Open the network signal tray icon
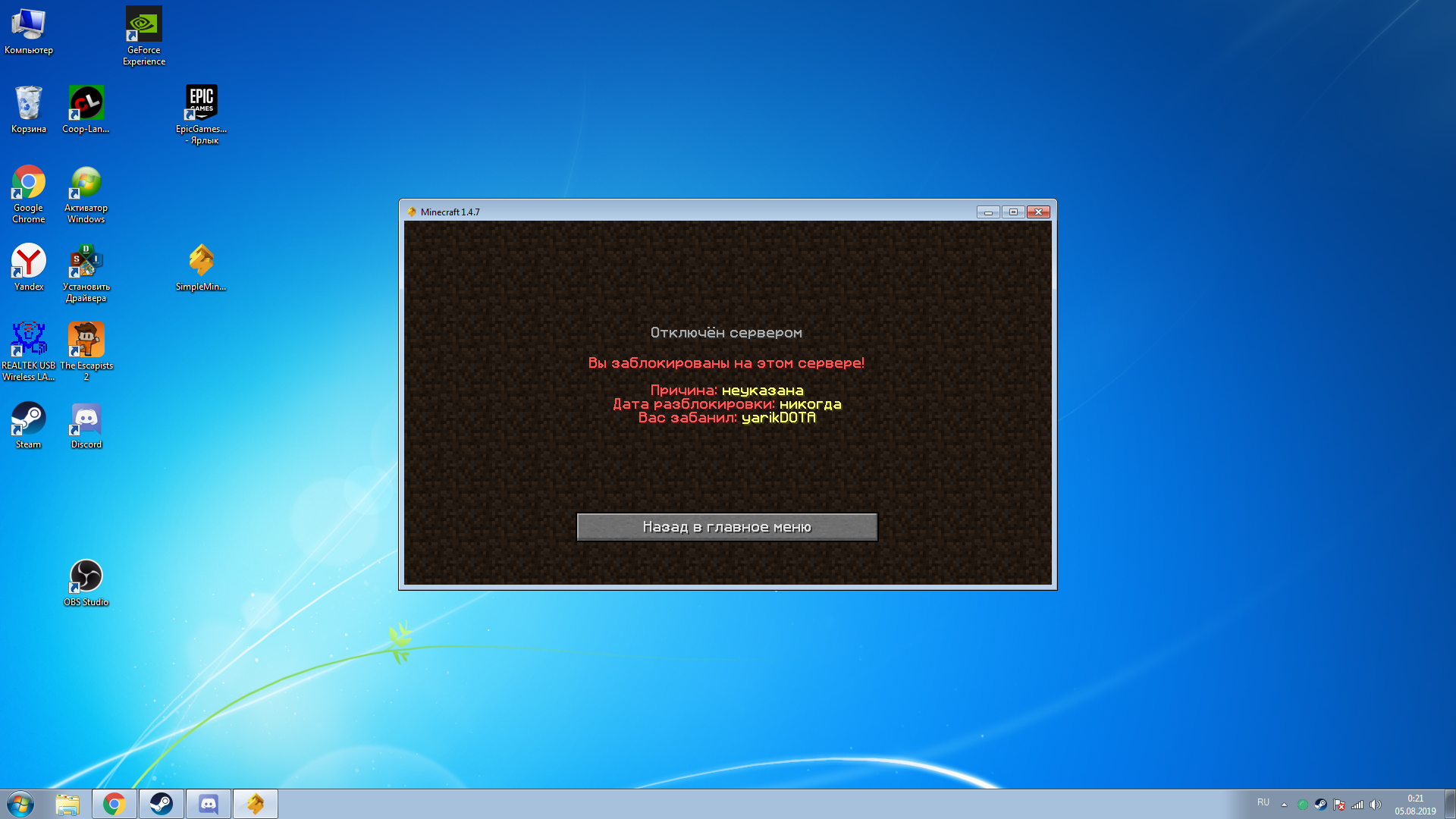 pyautogui.click(x=1357, y=805)
